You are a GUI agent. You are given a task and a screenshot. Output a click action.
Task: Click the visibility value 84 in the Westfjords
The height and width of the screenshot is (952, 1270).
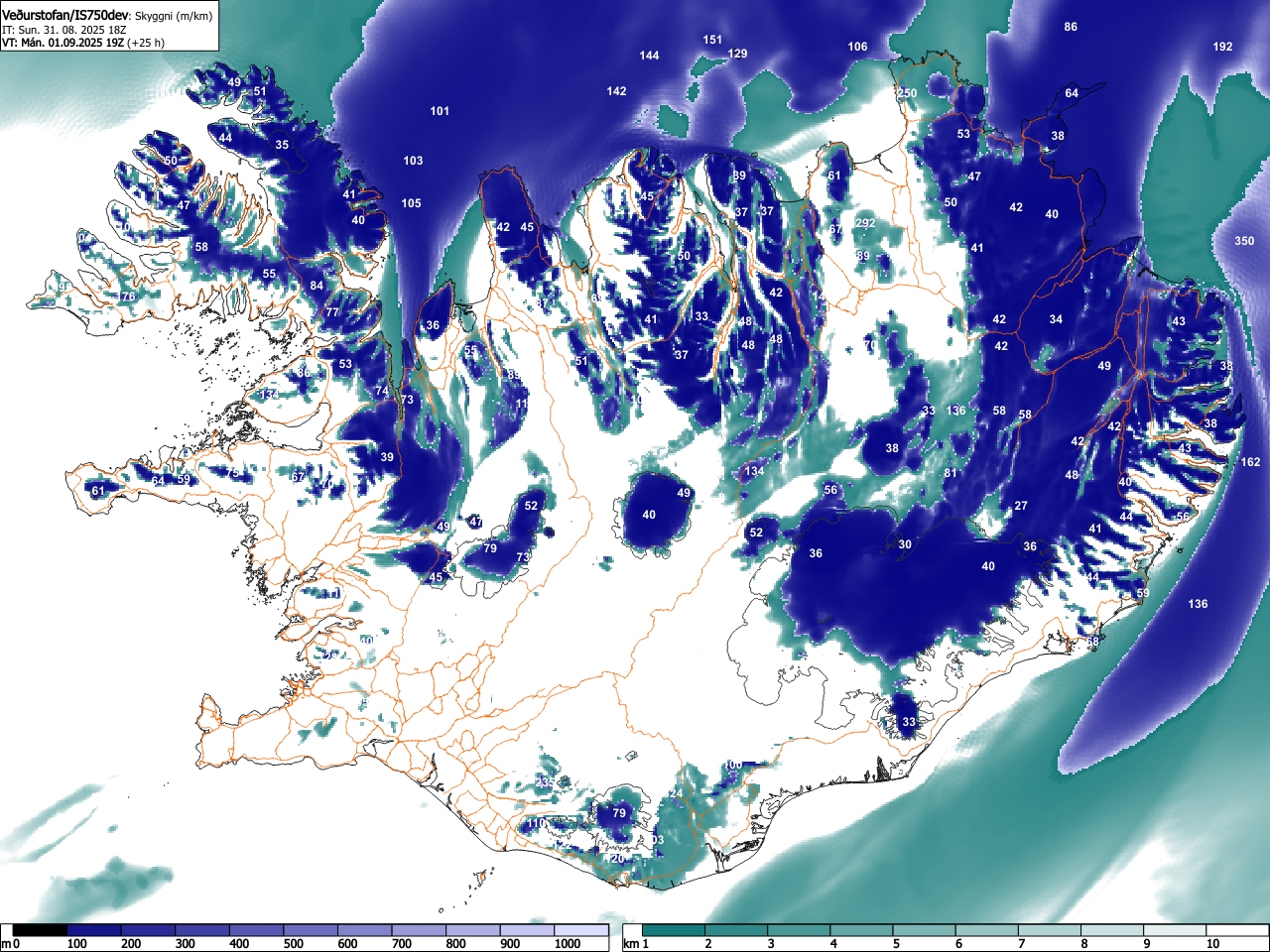[317, 286]
